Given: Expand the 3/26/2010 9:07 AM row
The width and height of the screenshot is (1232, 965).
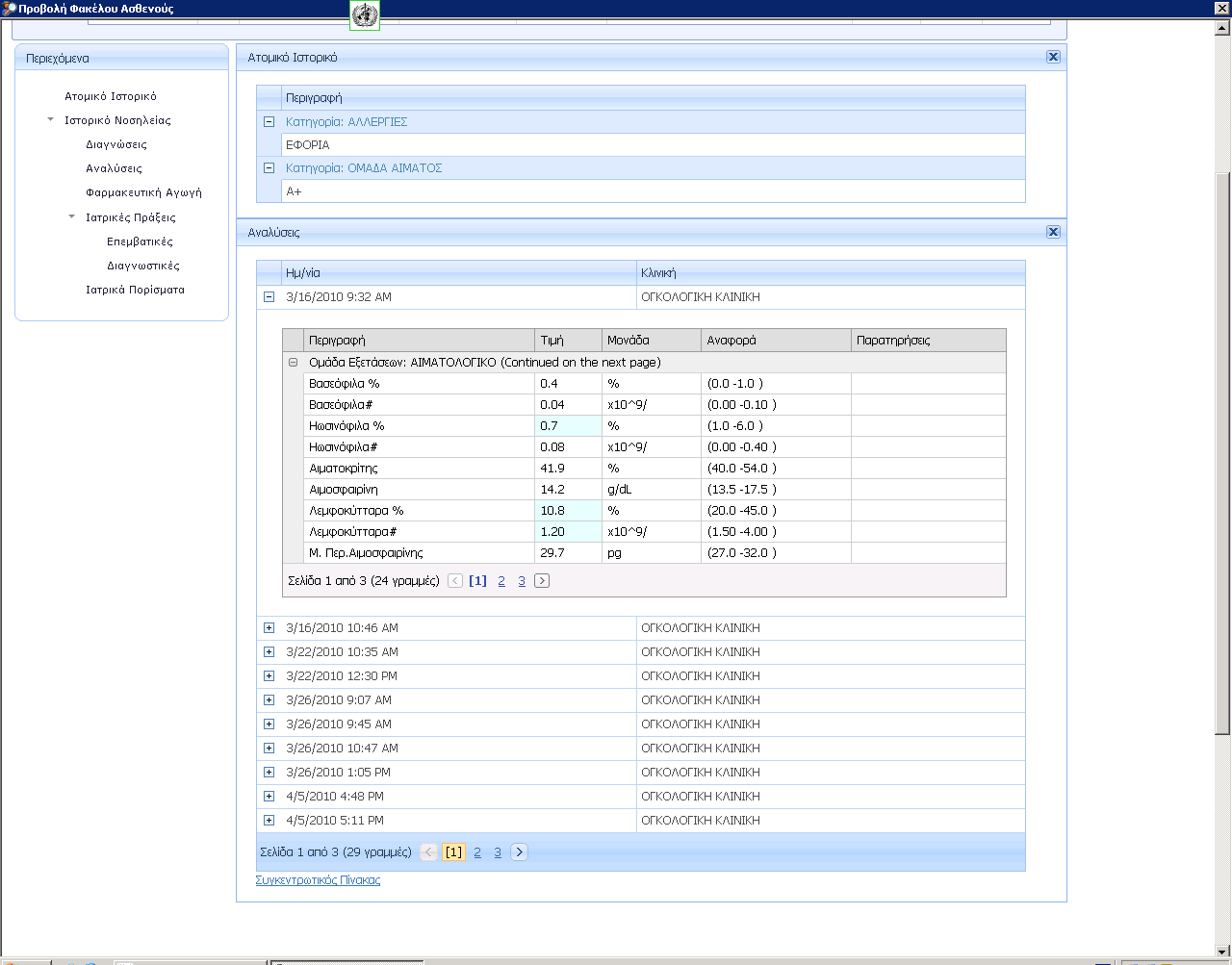Looking at the screenshot, I should (269, 700).
